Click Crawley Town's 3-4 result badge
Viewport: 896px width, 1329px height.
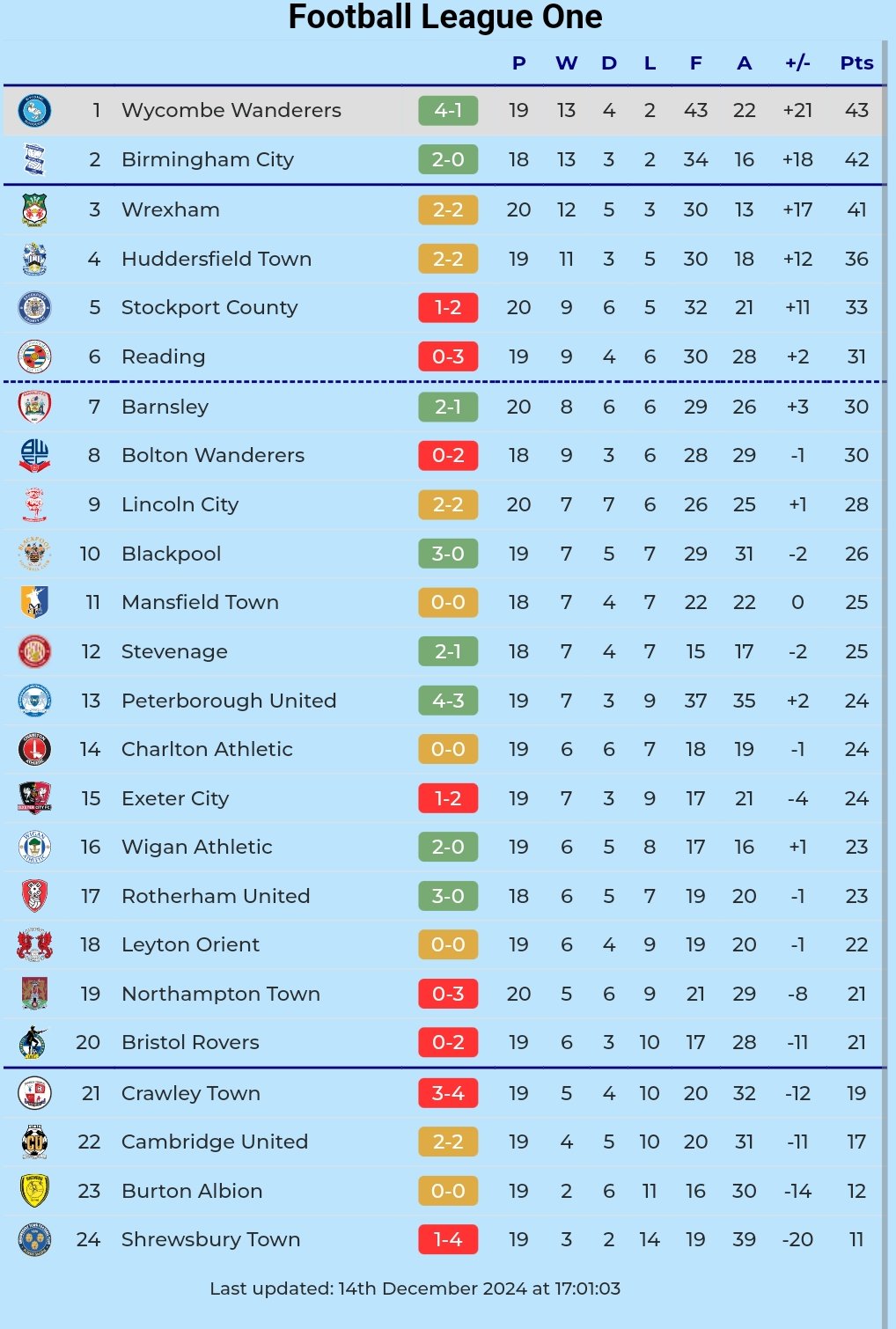pyautogui.click(x=448, y=1094)
